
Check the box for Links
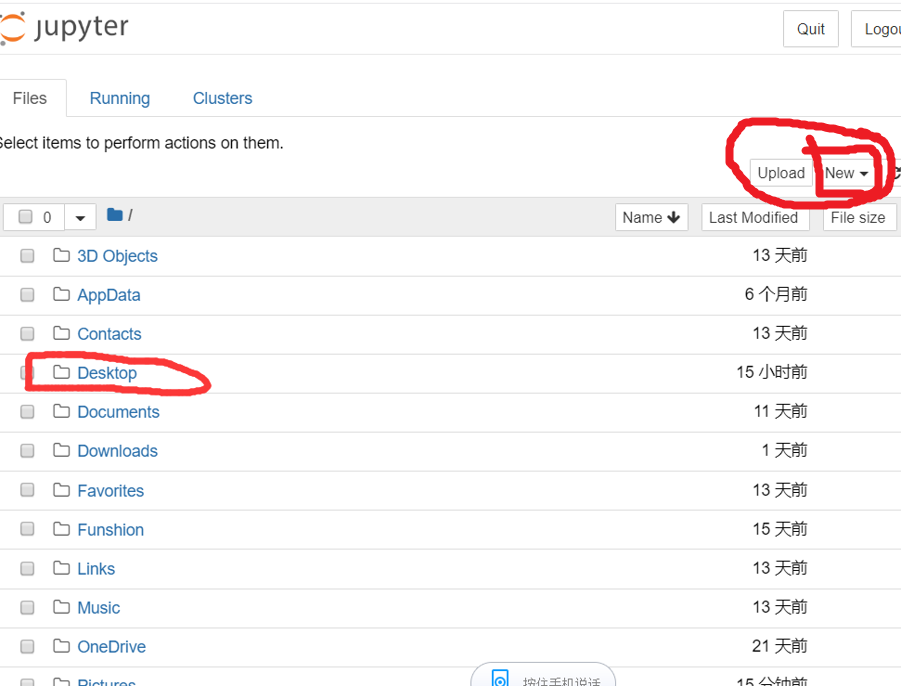[27, 569]
